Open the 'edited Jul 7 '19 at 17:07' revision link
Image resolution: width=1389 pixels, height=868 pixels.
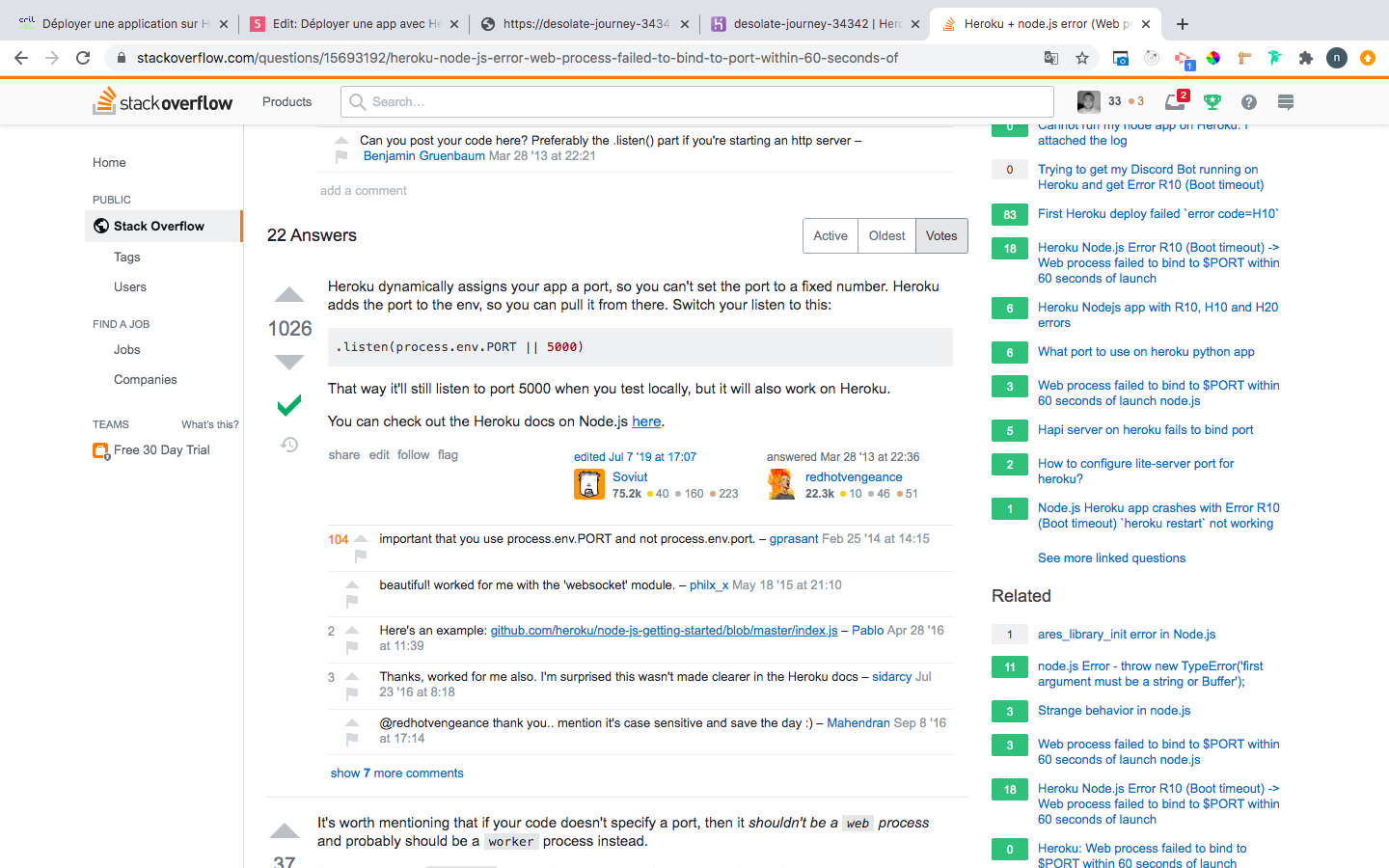click(635, 456)
